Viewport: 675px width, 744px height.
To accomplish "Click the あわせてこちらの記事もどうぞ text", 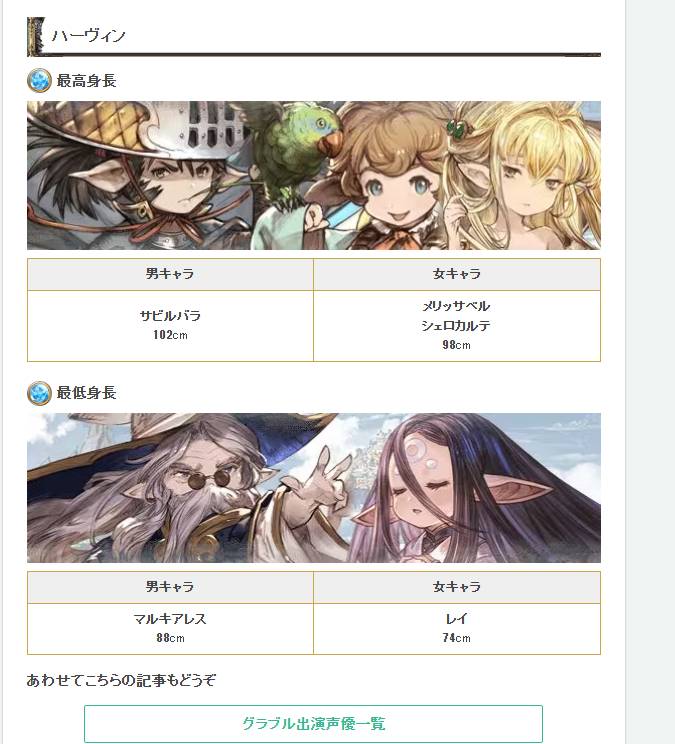I will (x=121, y=680).
